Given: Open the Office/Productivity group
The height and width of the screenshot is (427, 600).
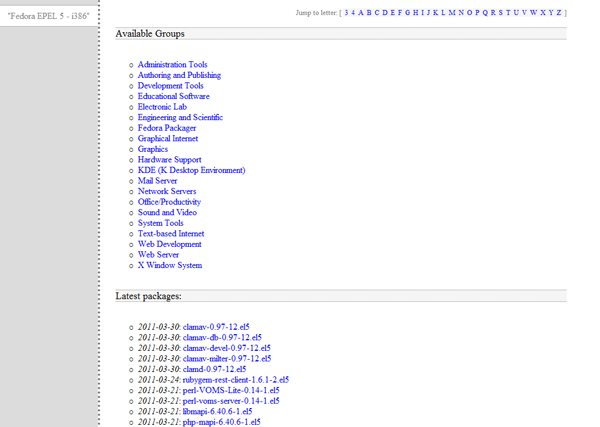Looking at the screenshot, I should [170, 202].
